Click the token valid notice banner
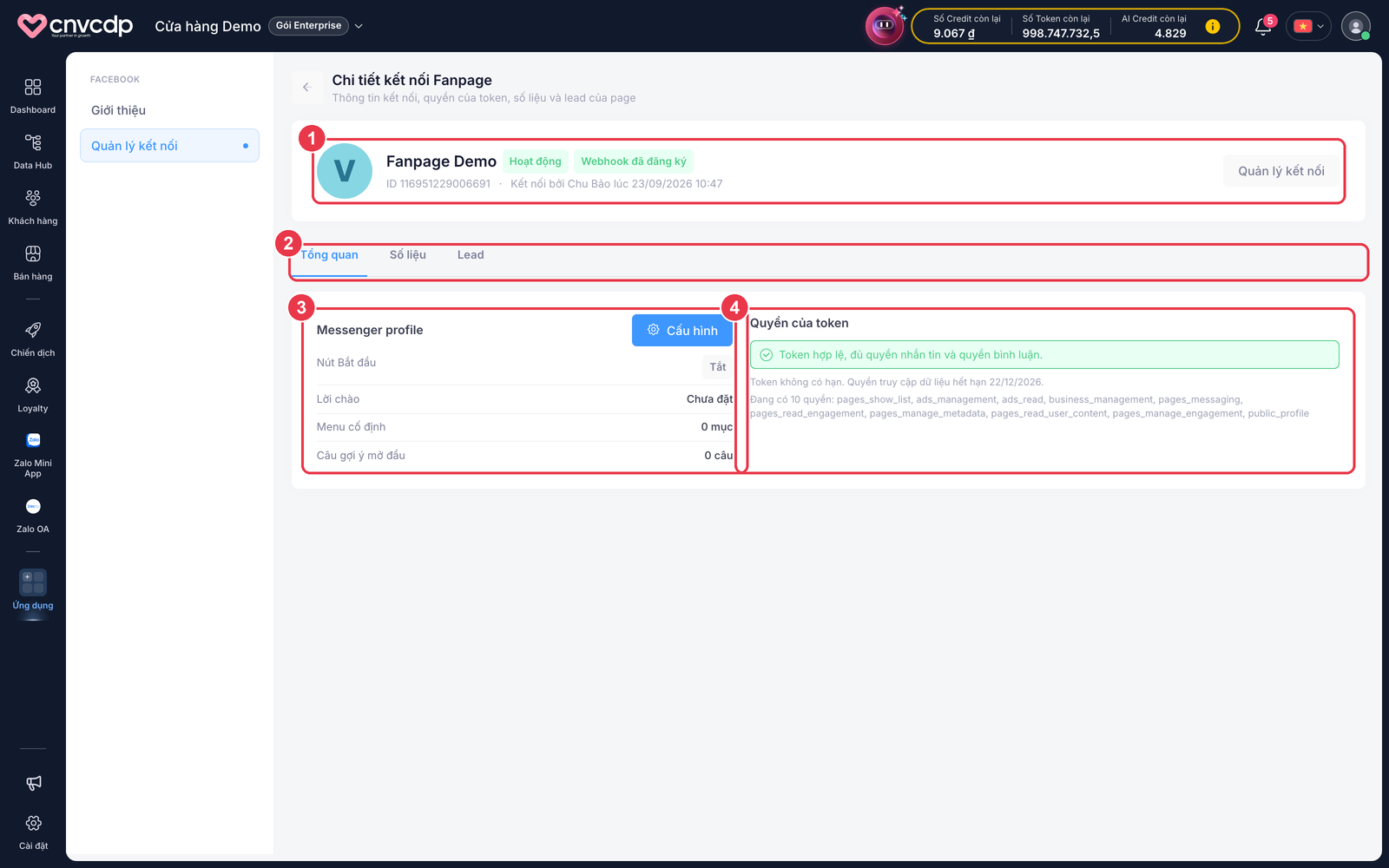1389x868 pixels. pyautogui.click(x=1044, y=355)
